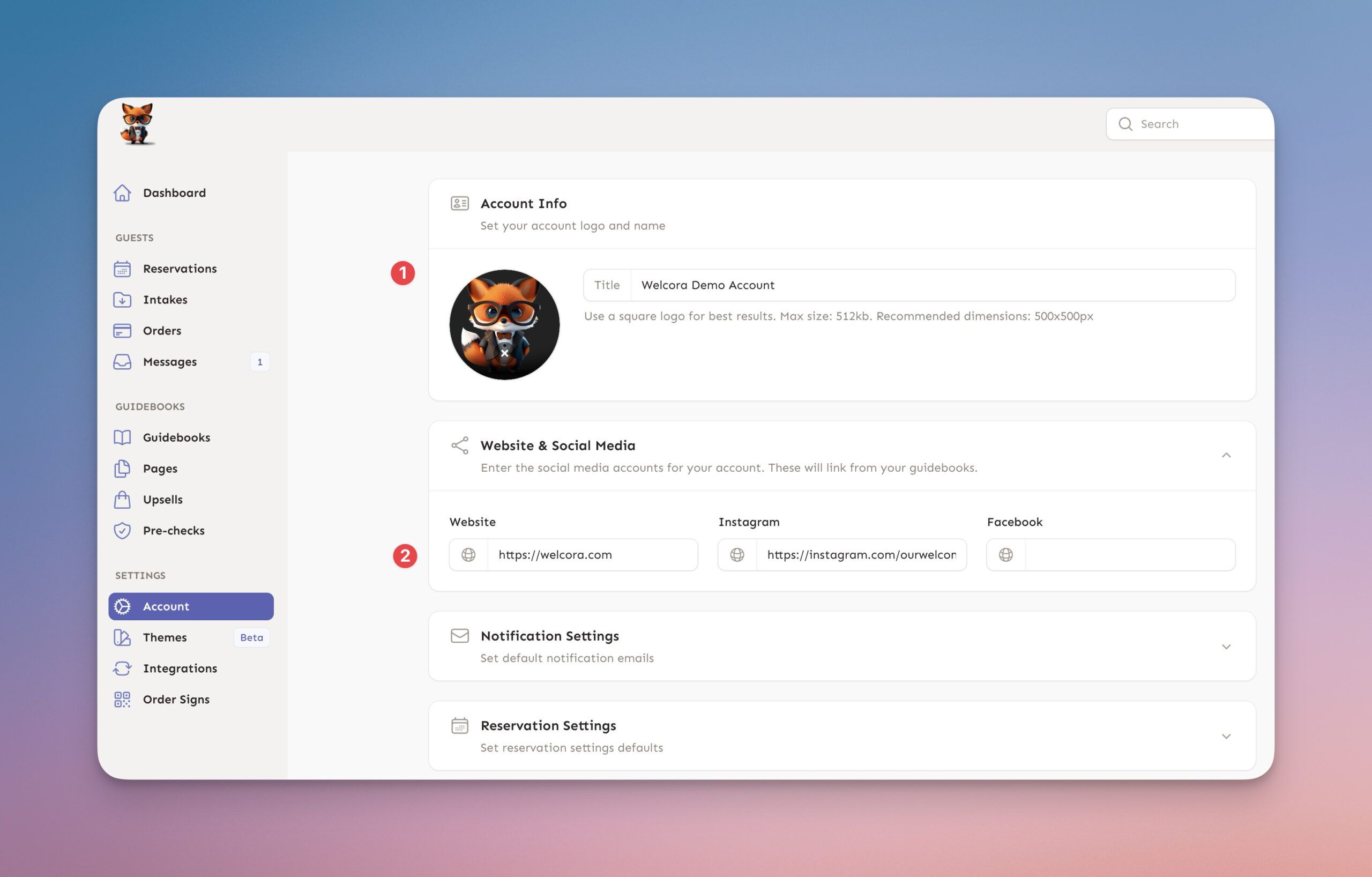Click the Upsells shopping bag icon
The image size is (1372, 877).
(x=122, y=500)
